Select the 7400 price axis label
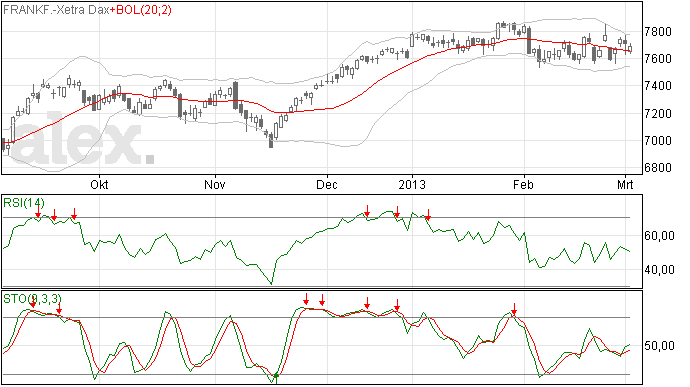 (658, 86)
